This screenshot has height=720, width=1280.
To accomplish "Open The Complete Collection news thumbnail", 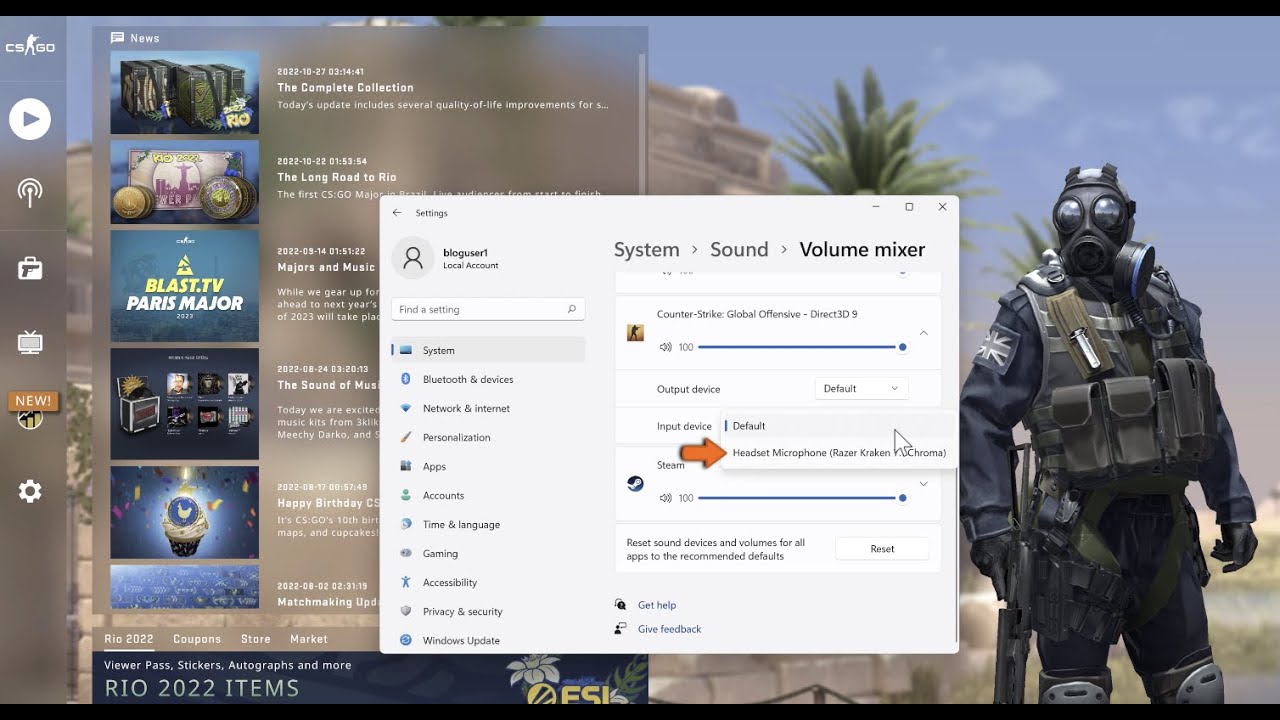I will 184,92.
